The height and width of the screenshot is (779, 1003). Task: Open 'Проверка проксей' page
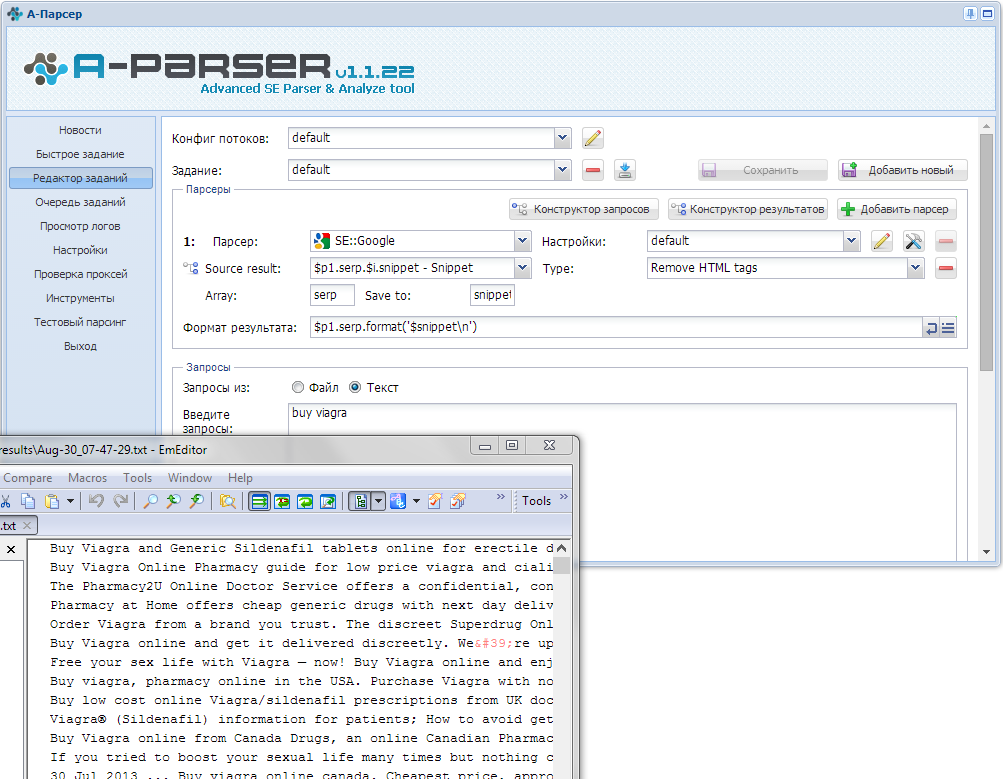(81, 274)
